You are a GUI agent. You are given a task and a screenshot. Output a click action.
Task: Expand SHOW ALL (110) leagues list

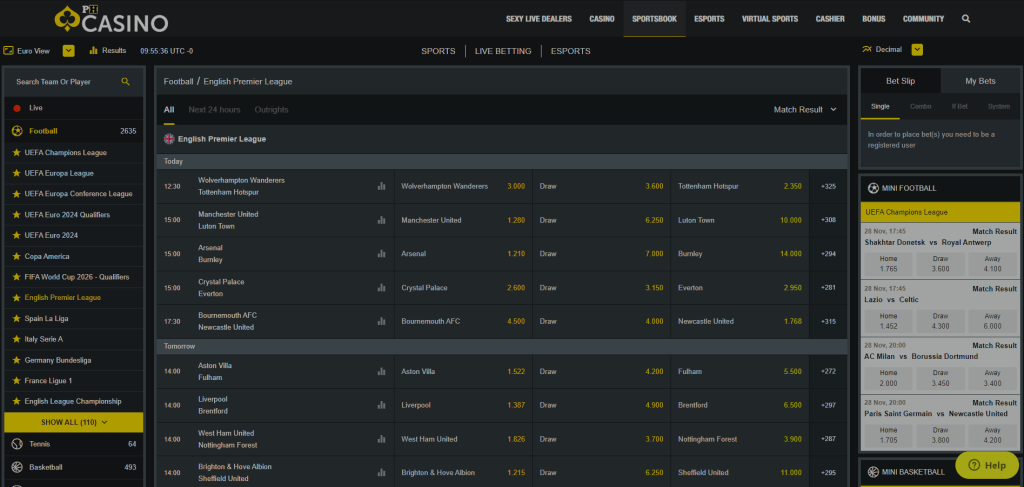click(x=74, y=422)
